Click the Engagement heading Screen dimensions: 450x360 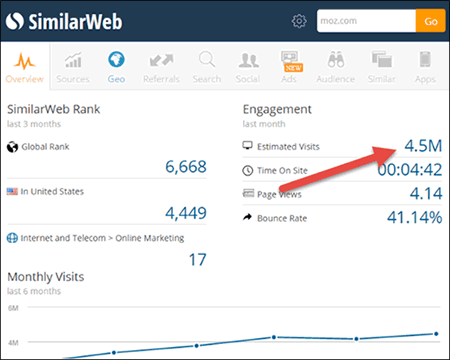click(277, 110)
